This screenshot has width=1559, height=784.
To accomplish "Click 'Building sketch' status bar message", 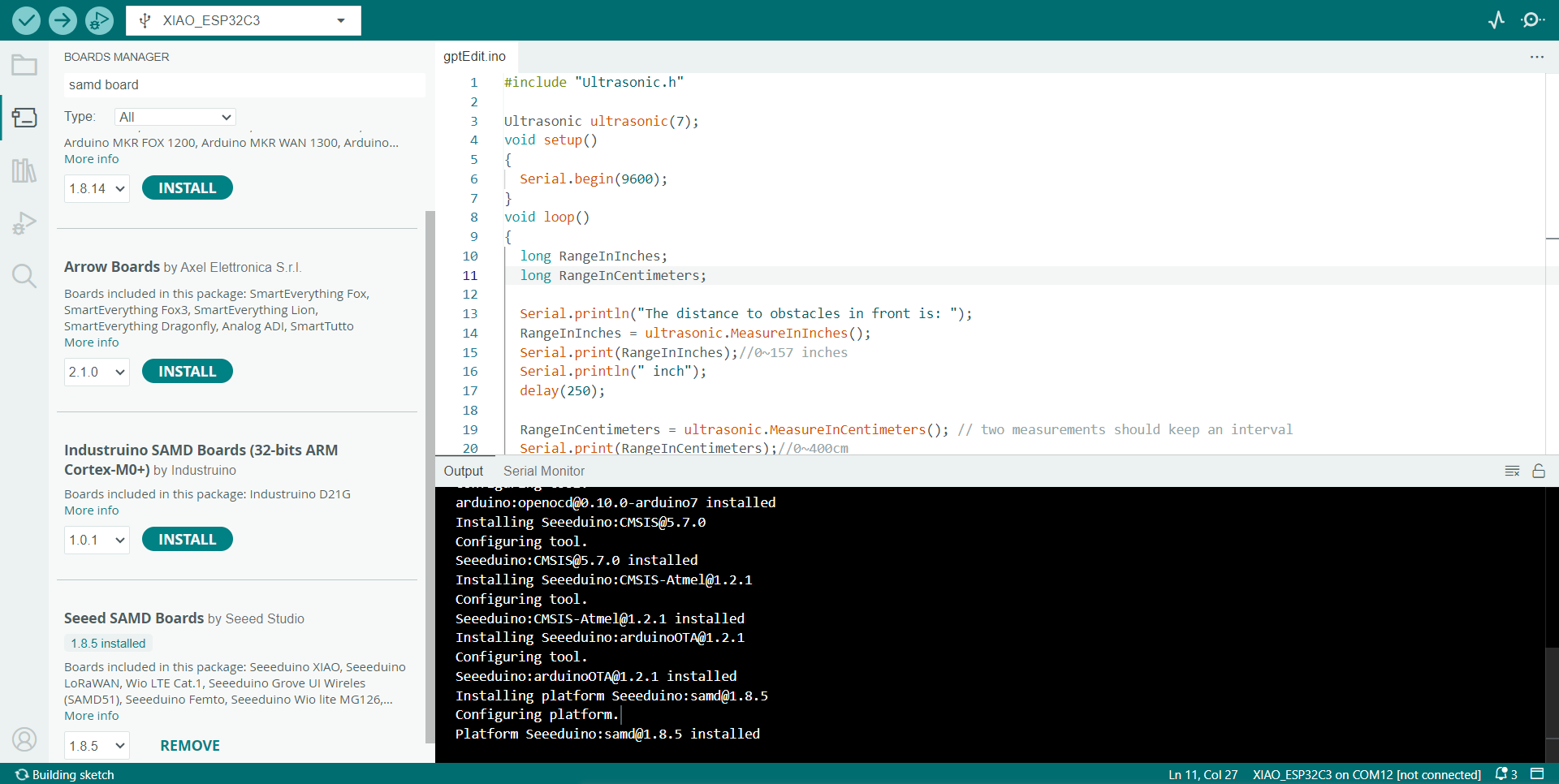I will [x=65, y=774].
